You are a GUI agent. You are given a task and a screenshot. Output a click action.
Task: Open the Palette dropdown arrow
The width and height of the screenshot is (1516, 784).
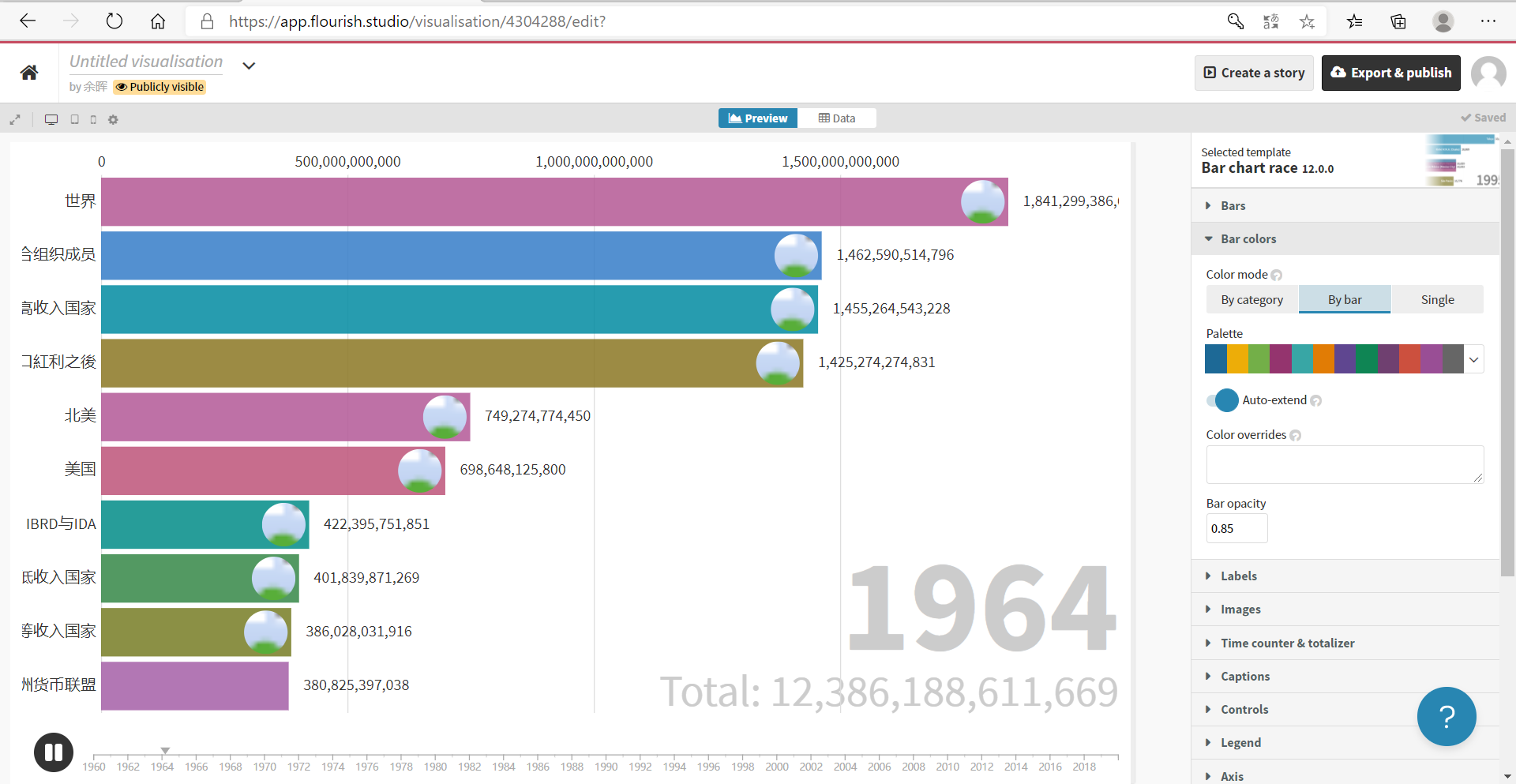pyautogui.click(x=1473, y=359)
